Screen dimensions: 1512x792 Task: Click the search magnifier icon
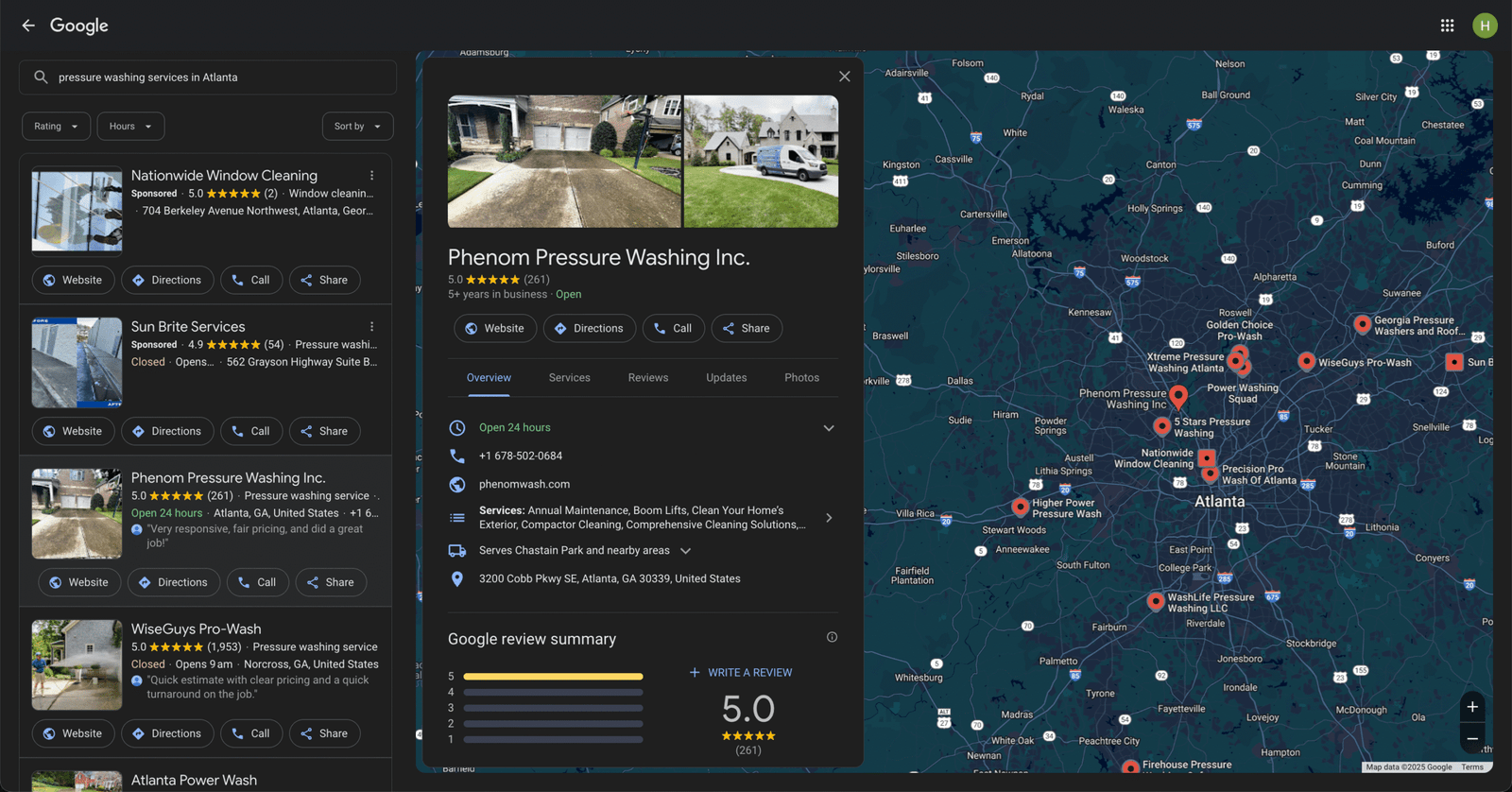point(41,77)
